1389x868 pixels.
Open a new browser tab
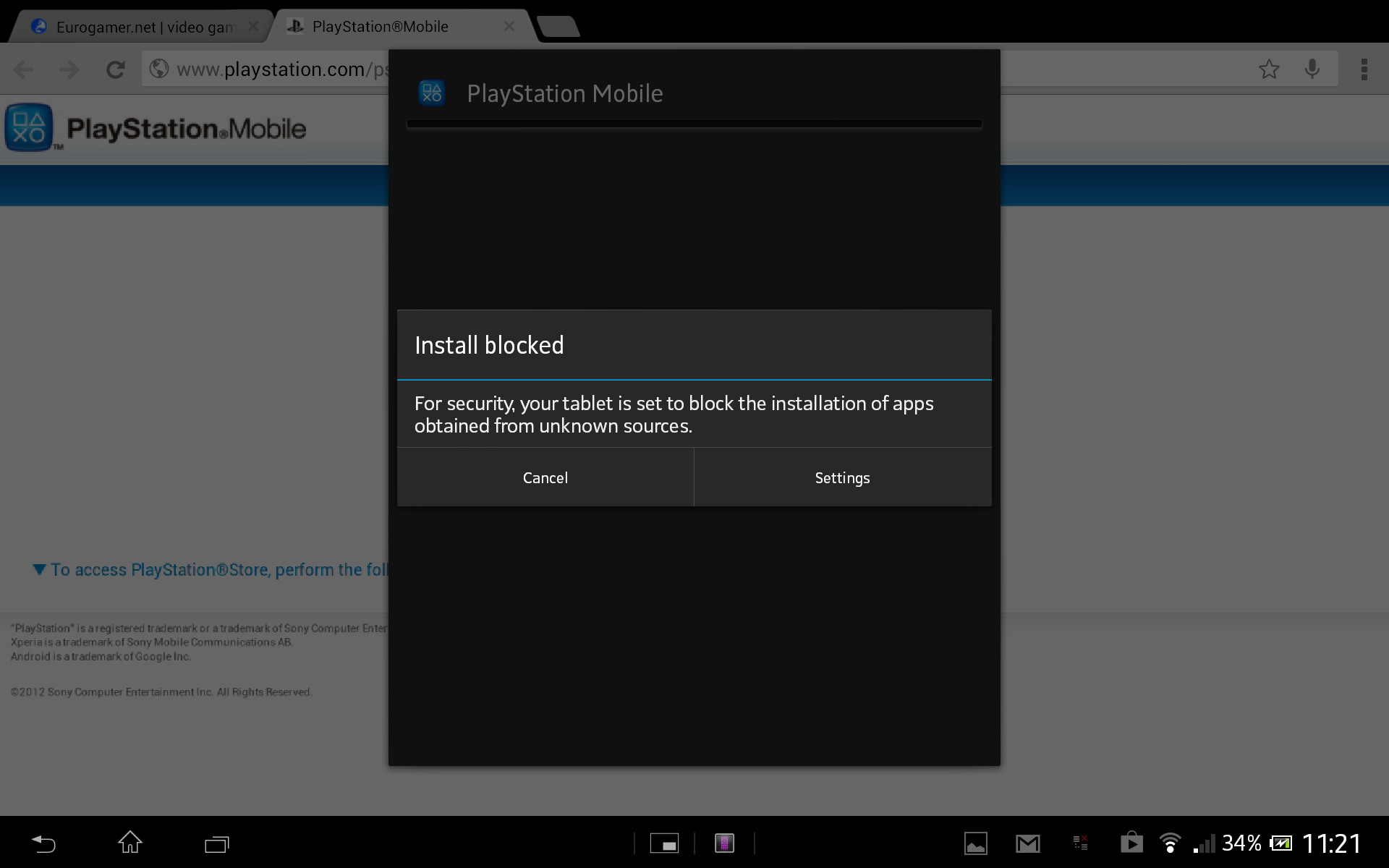558,27
